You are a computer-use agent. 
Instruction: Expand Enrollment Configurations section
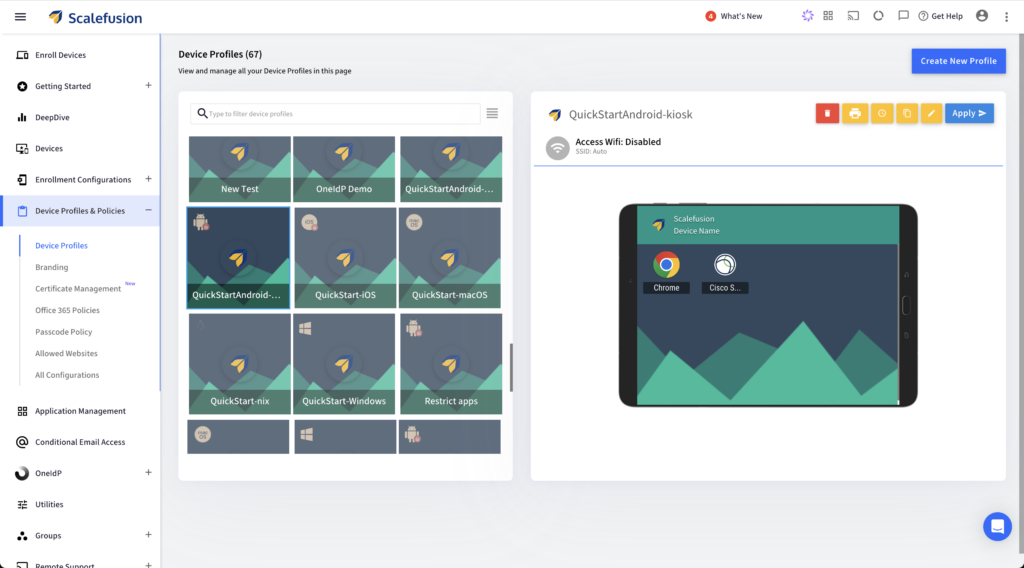[x=148, y=179]
